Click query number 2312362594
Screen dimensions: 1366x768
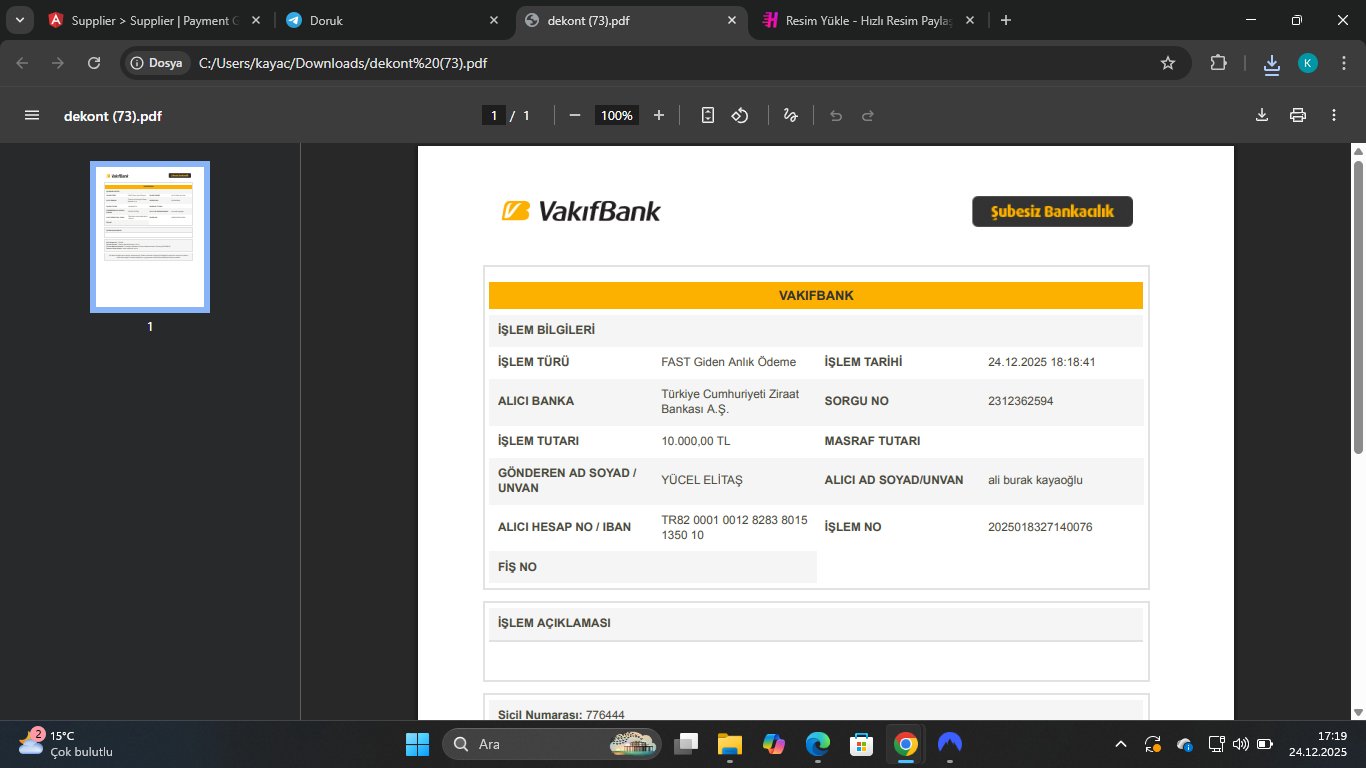click(1020, 401)
